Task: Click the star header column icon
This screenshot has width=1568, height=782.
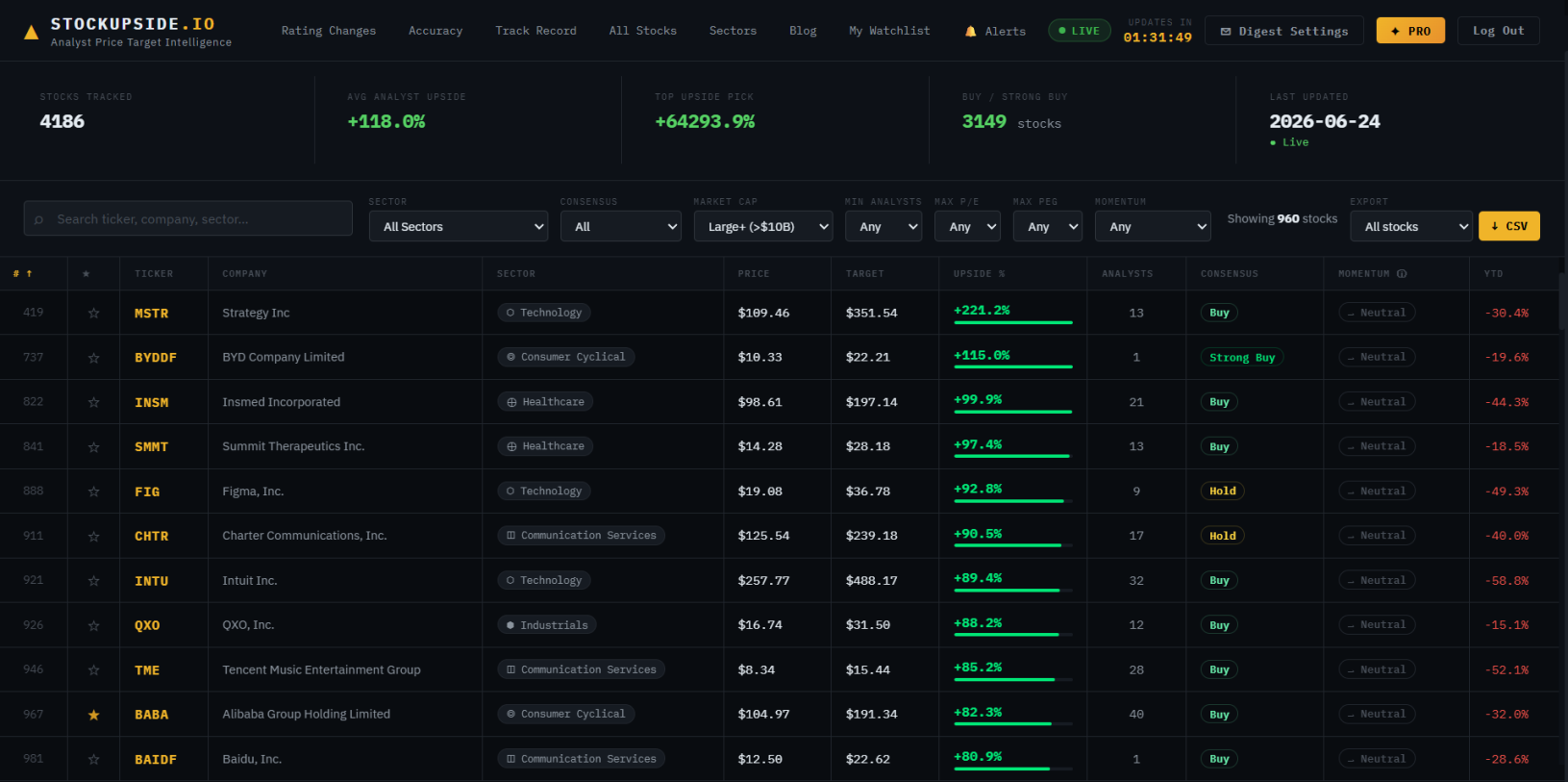Action: point(87,274)
